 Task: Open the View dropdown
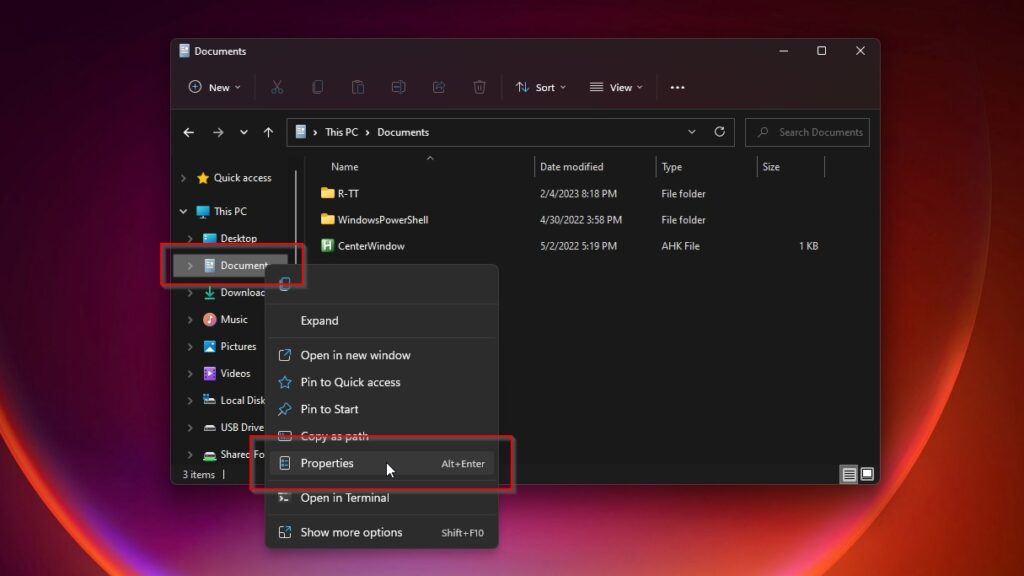[x=616, y=88]
